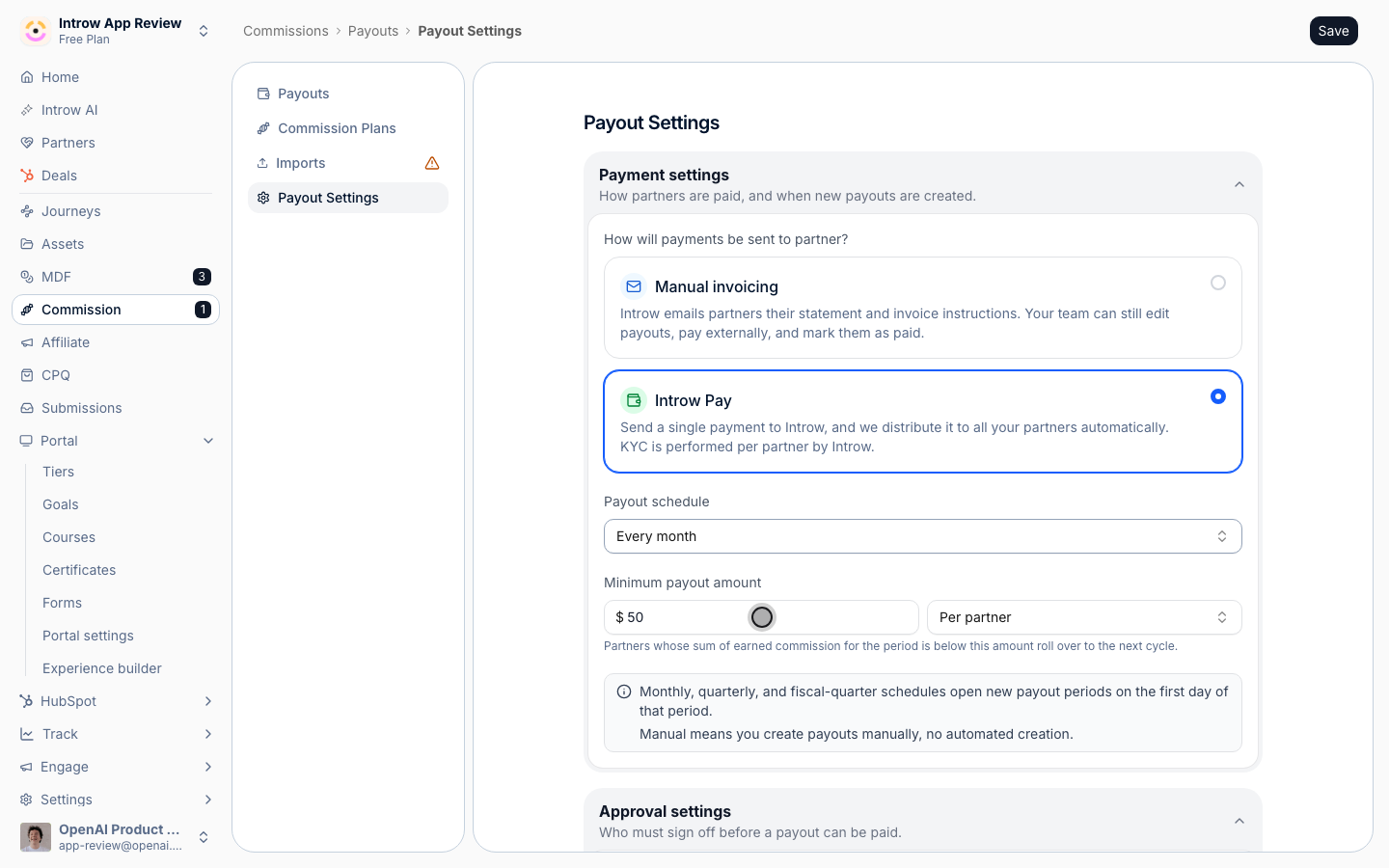1389x868 pixels.
Task: Click the Introw app logo
Action: coord(36,31)
